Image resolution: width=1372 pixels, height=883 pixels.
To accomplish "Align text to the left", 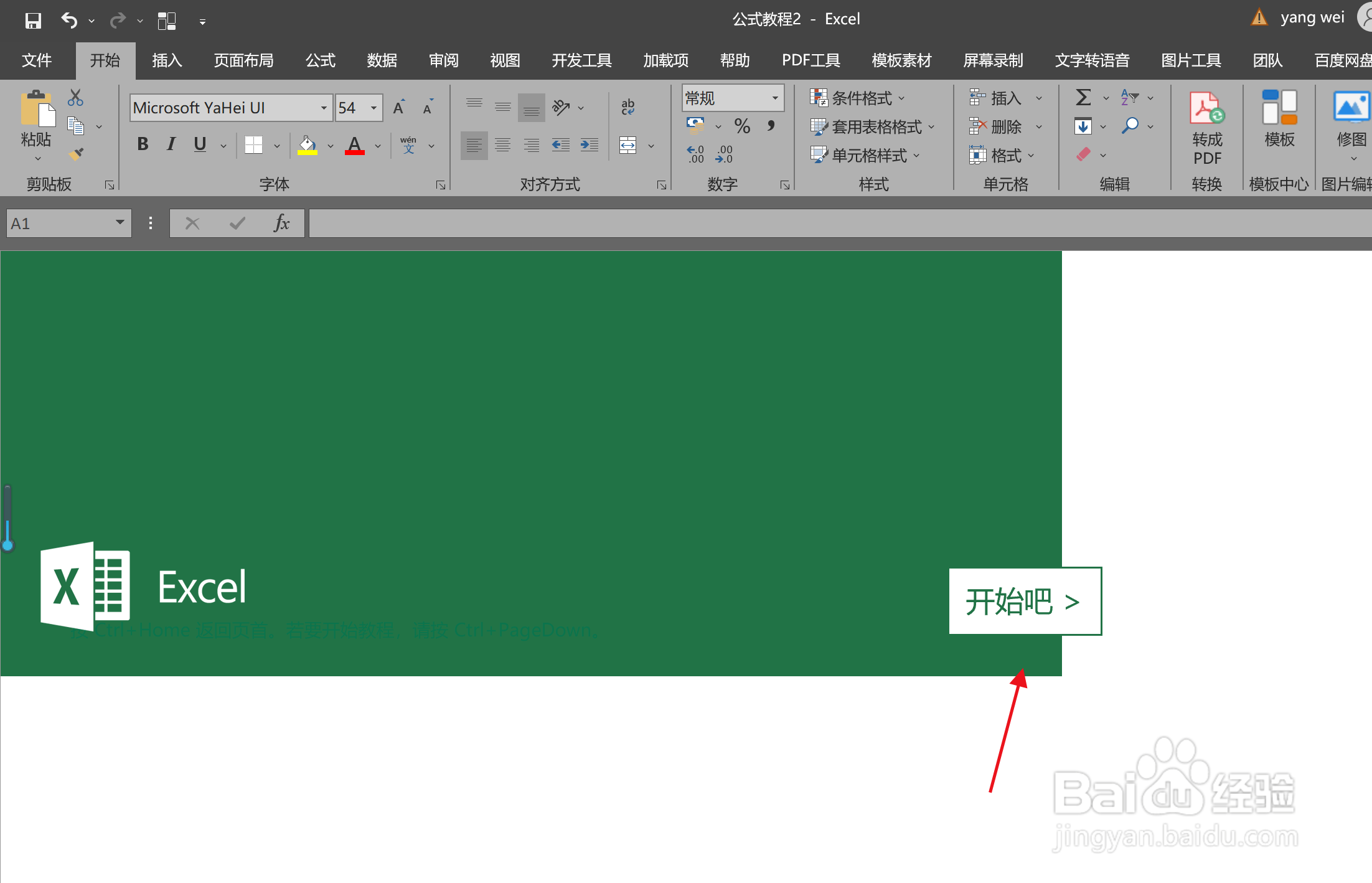I will pos(474,145).
